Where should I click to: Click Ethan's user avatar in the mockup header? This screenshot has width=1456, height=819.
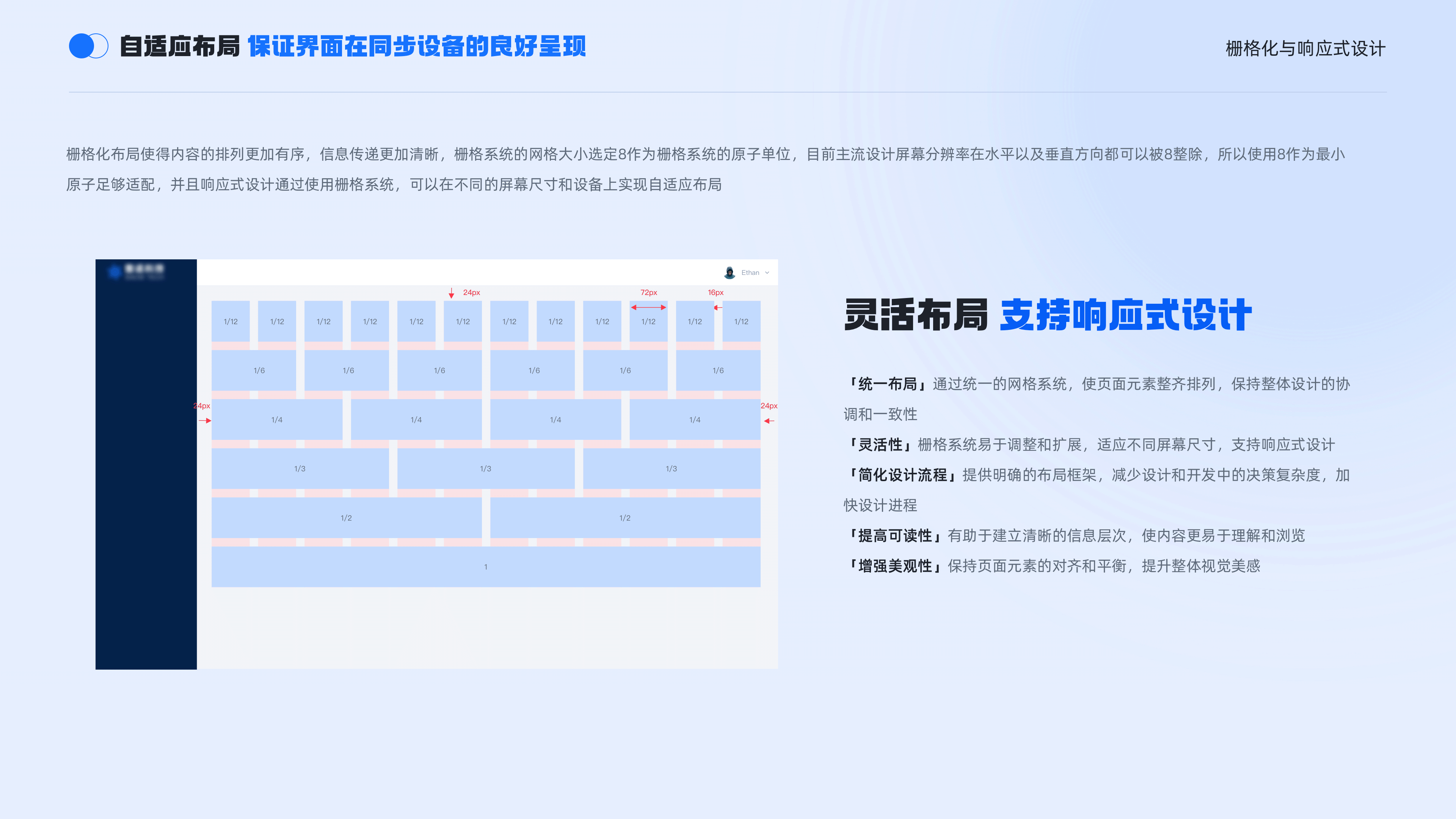coord(730,273)
